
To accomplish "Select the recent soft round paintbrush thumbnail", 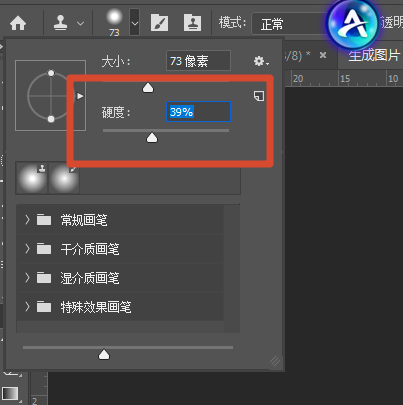I will pos(64,178).
